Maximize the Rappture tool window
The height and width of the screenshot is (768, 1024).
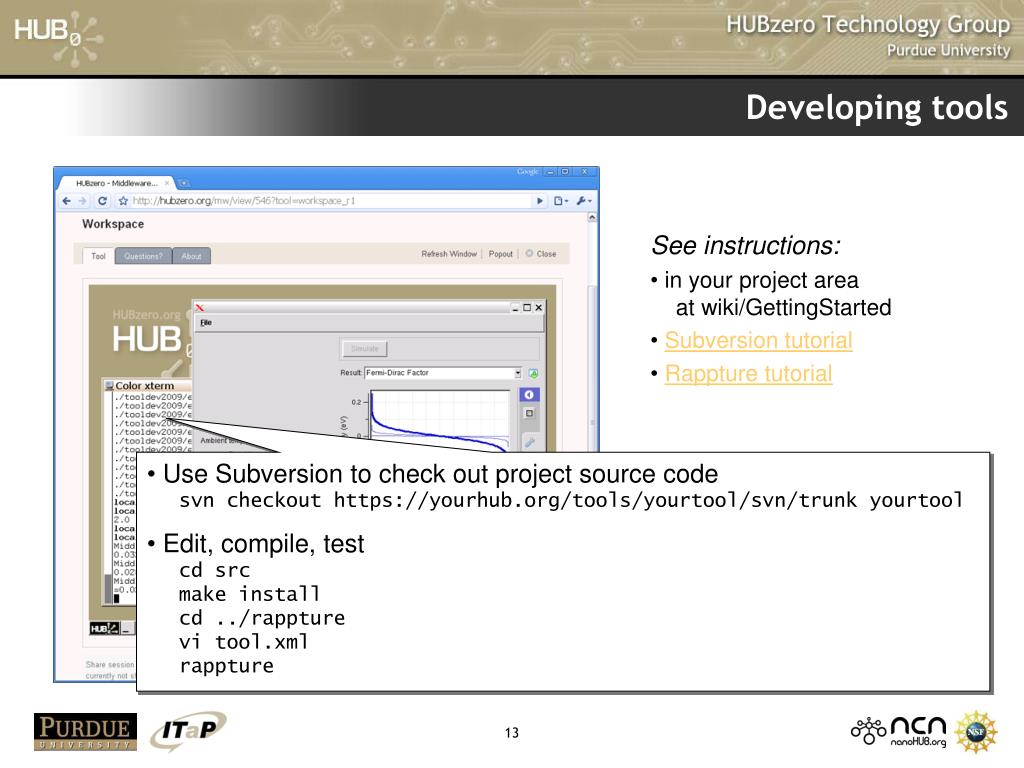coord(527,308)
